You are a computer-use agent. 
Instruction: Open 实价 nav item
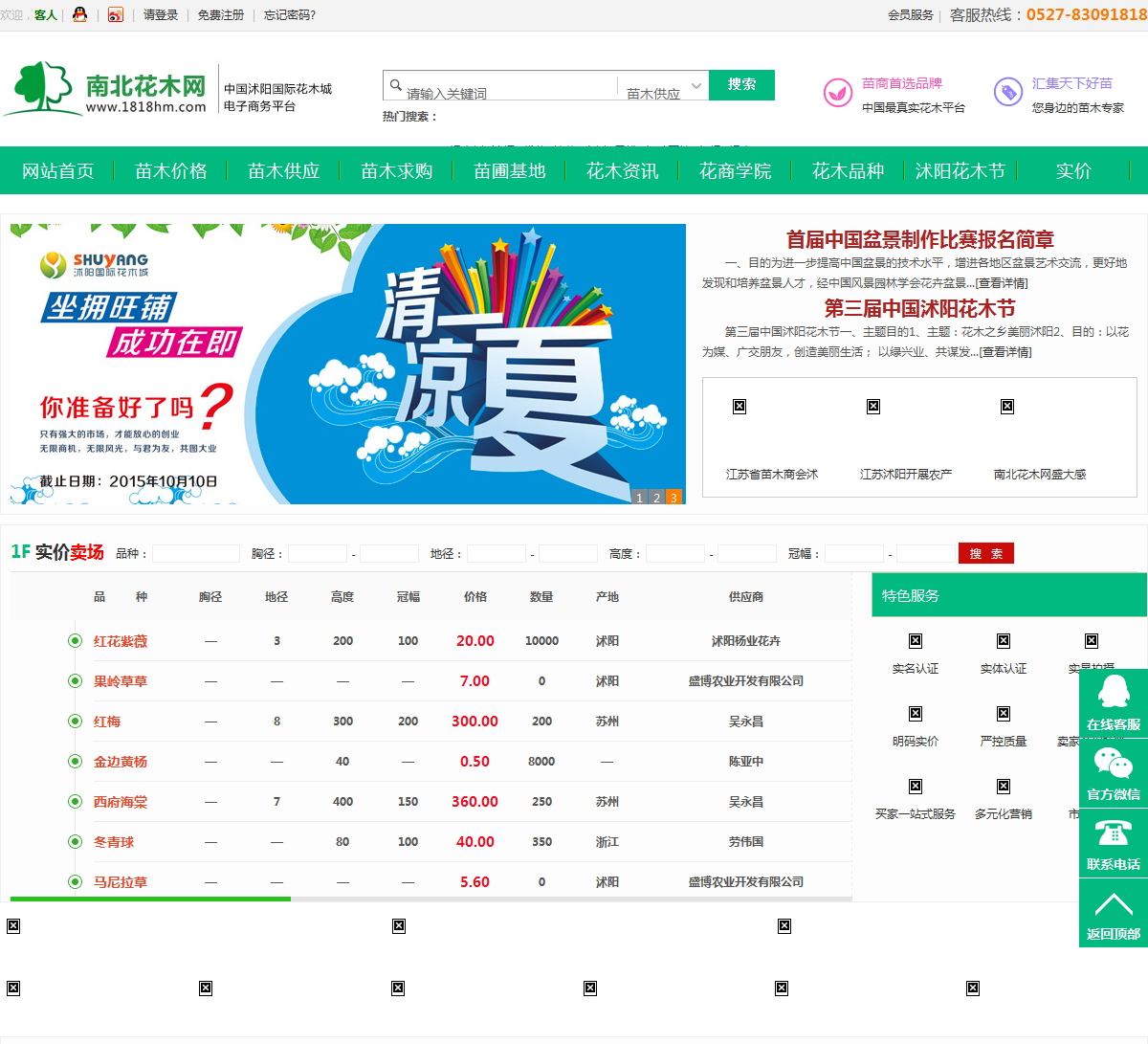(x=1073, y=170)
